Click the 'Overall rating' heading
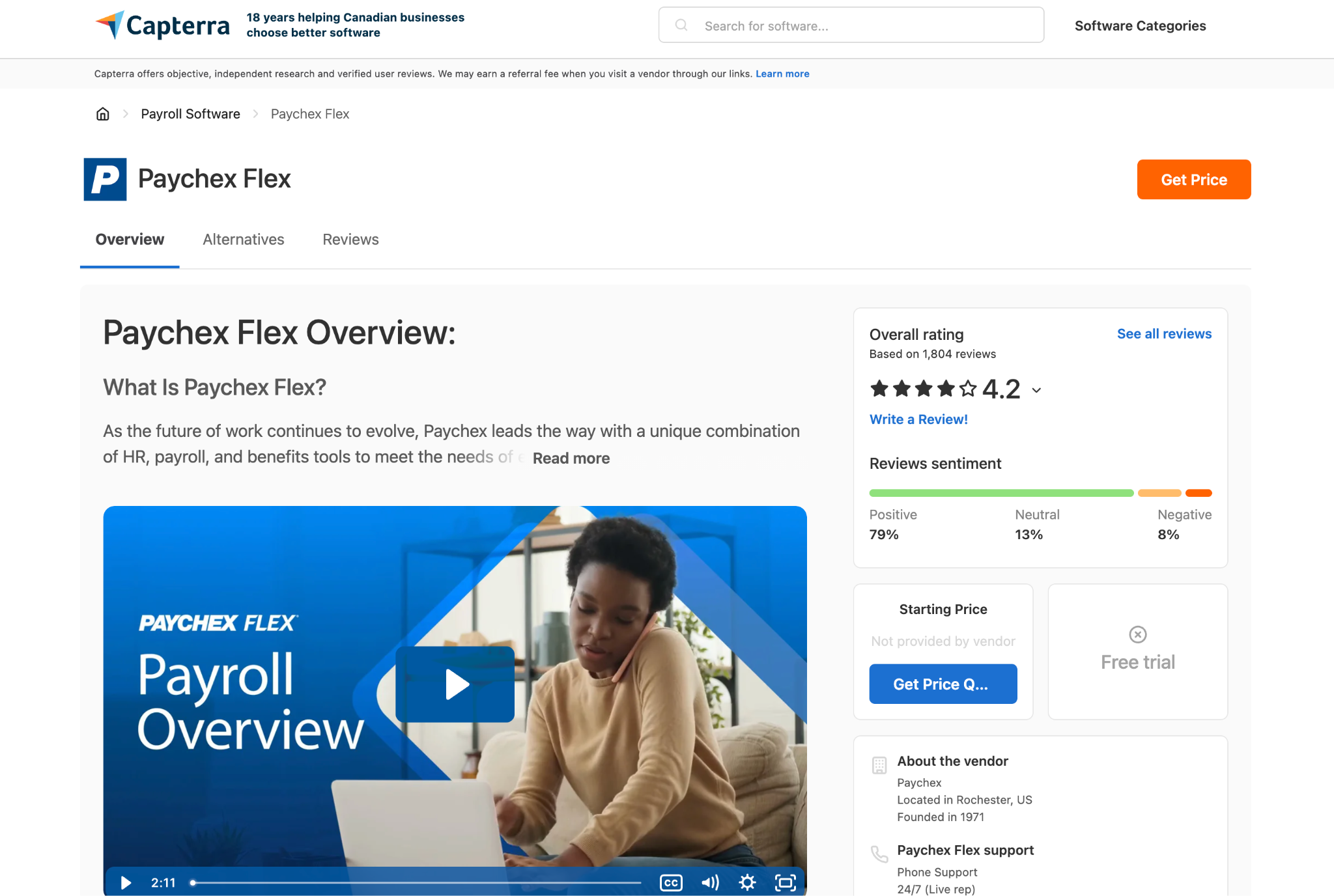Screen dimensions: 1334x896 (916, 335)
